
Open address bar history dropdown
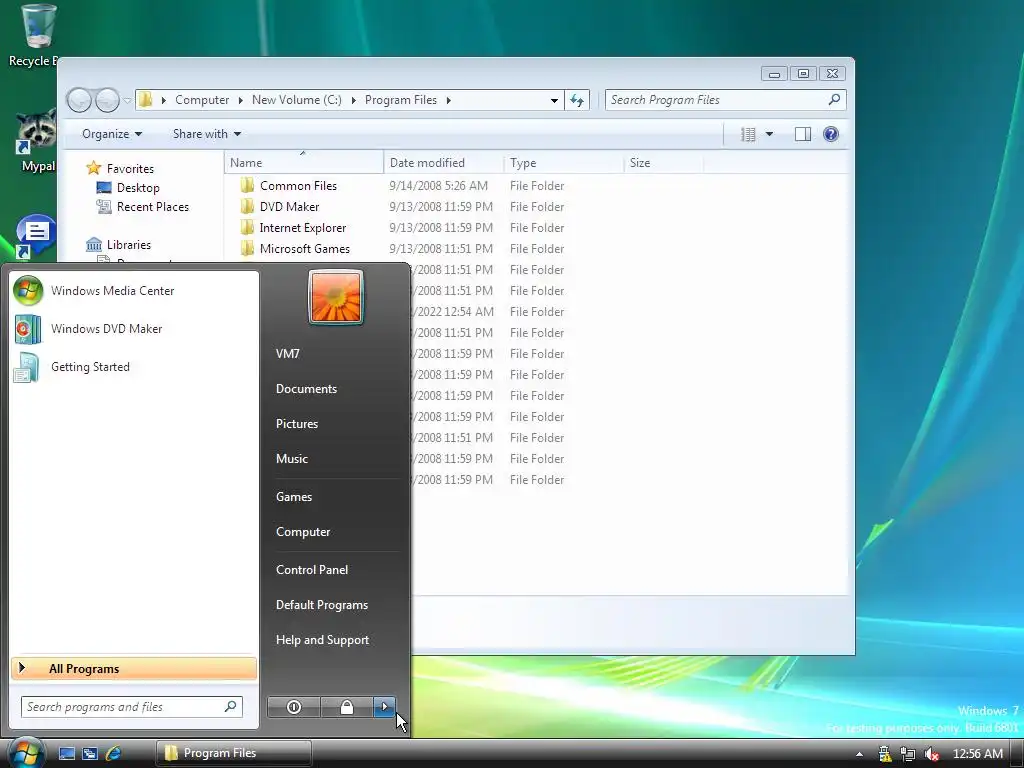tap(554, 100)
